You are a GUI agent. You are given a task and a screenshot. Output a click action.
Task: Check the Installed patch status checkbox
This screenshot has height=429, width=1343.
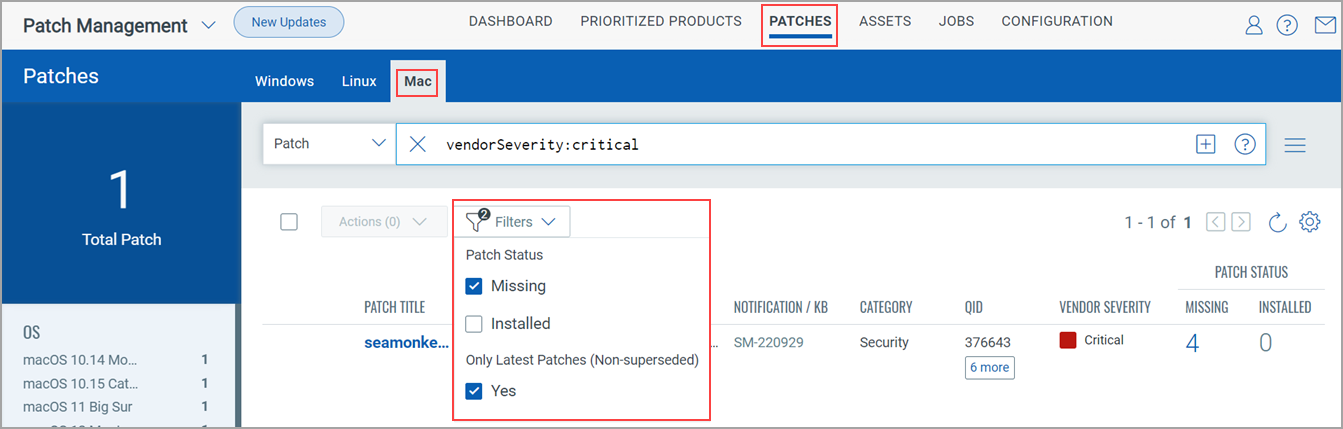(x=474, y=324)
